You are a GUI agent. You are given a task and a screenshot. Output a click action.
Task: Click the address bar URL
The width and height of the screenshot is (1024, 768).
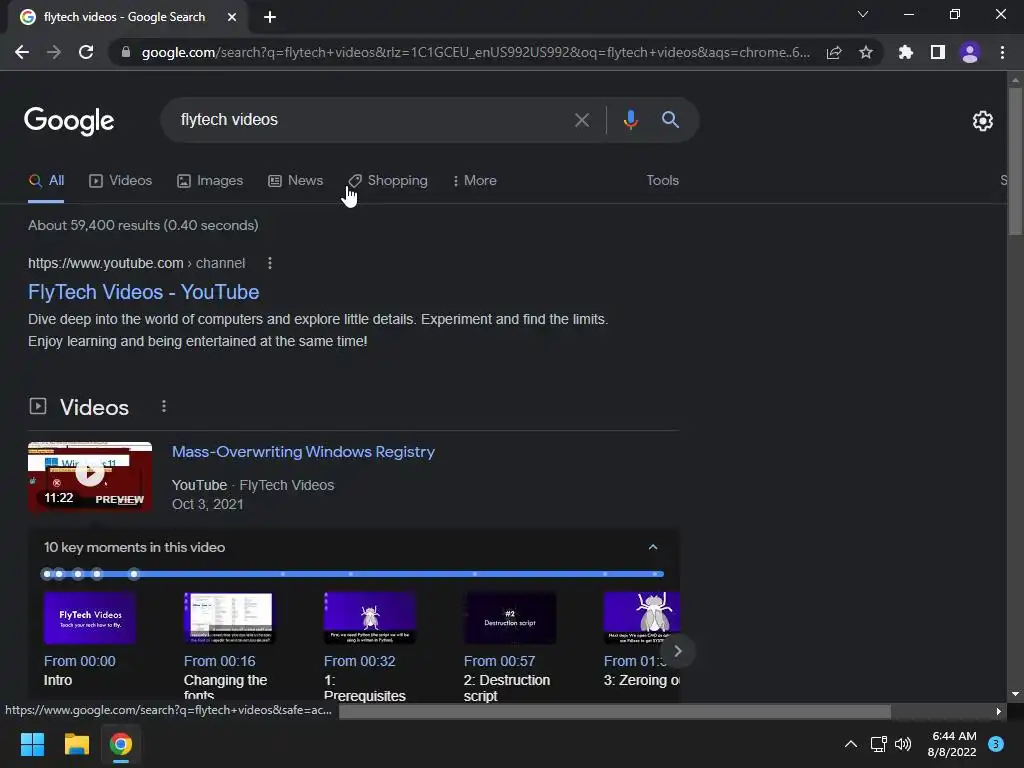click(475, 52)
